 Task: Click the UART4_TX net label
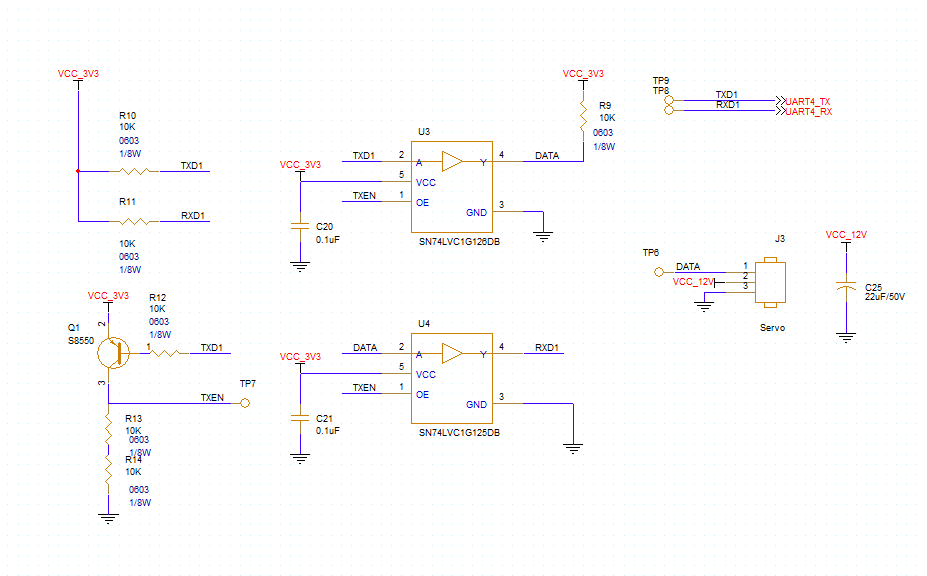click(809, 100)
